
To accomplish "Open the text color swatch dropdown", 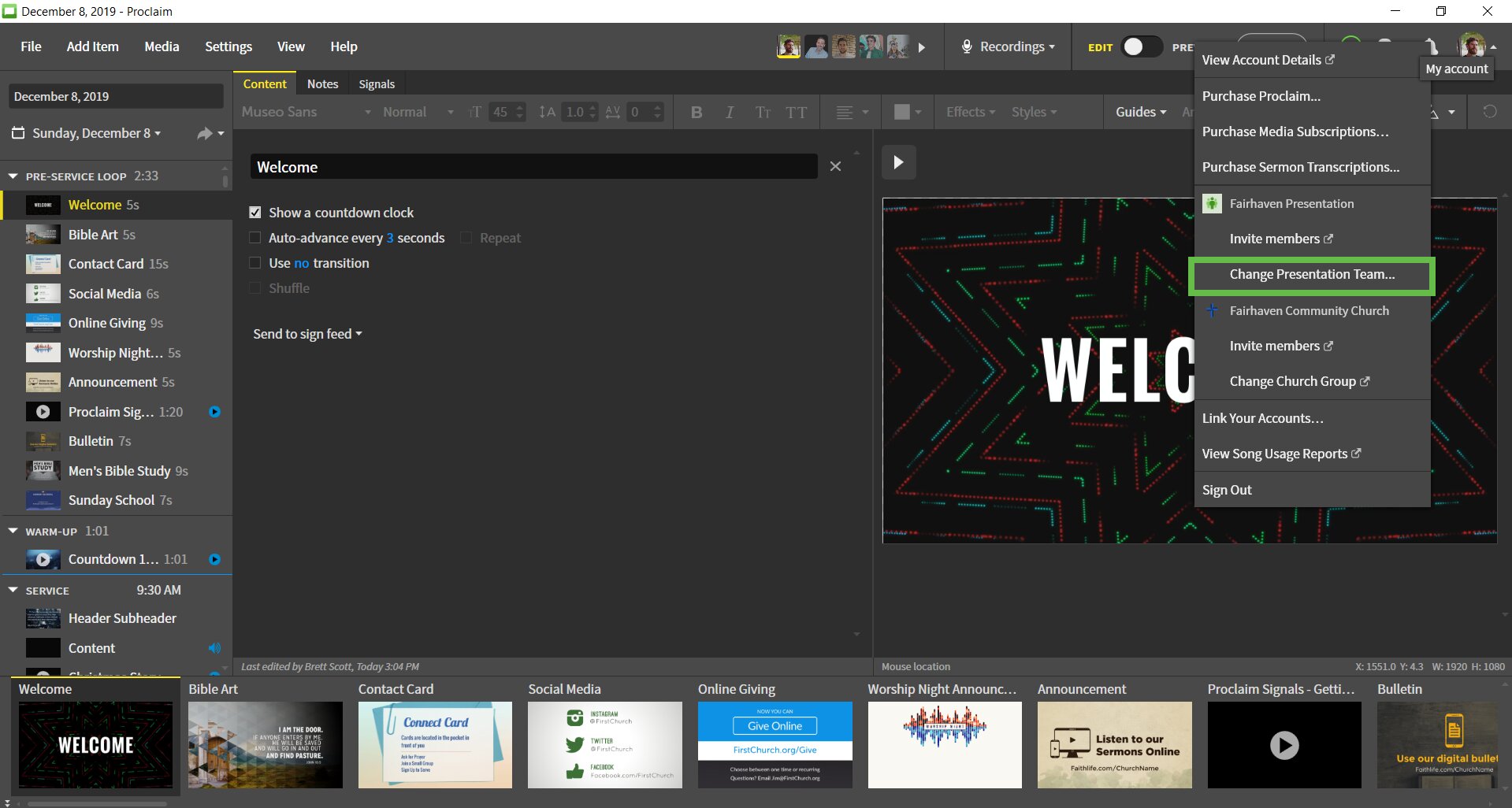I will pos(908,112).
